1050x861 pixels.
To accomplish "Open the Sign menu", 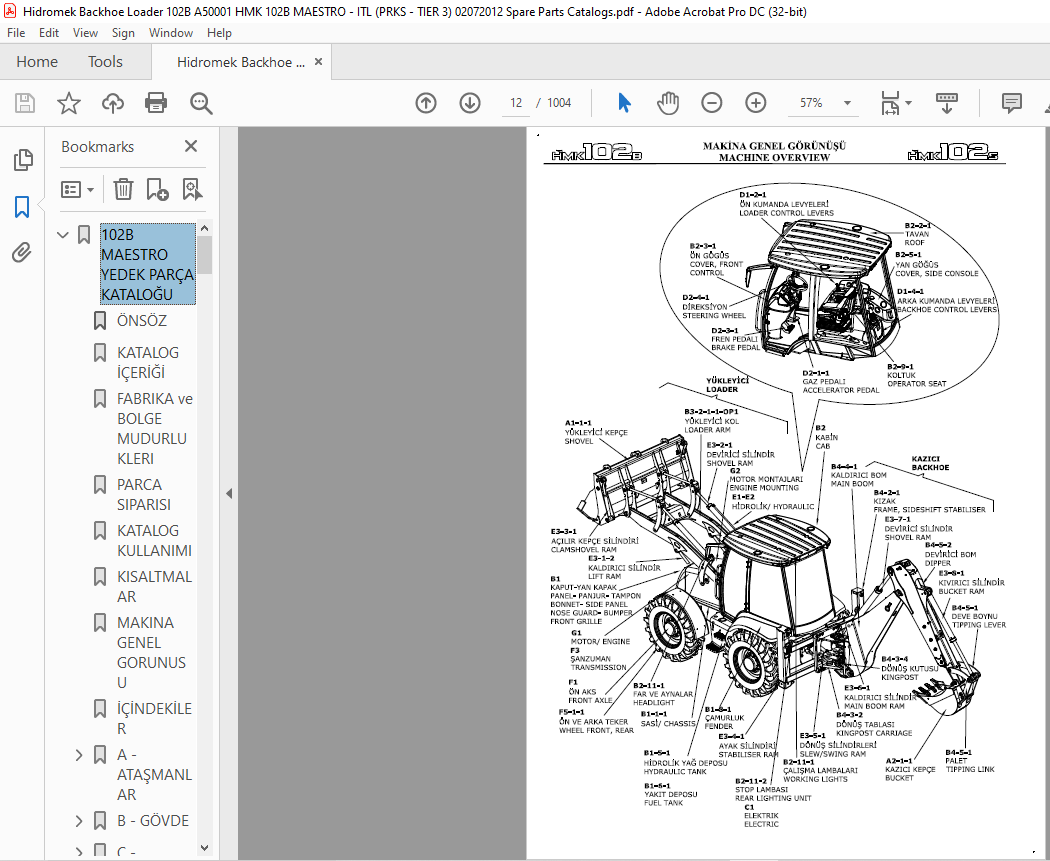I will click(123, 33).
